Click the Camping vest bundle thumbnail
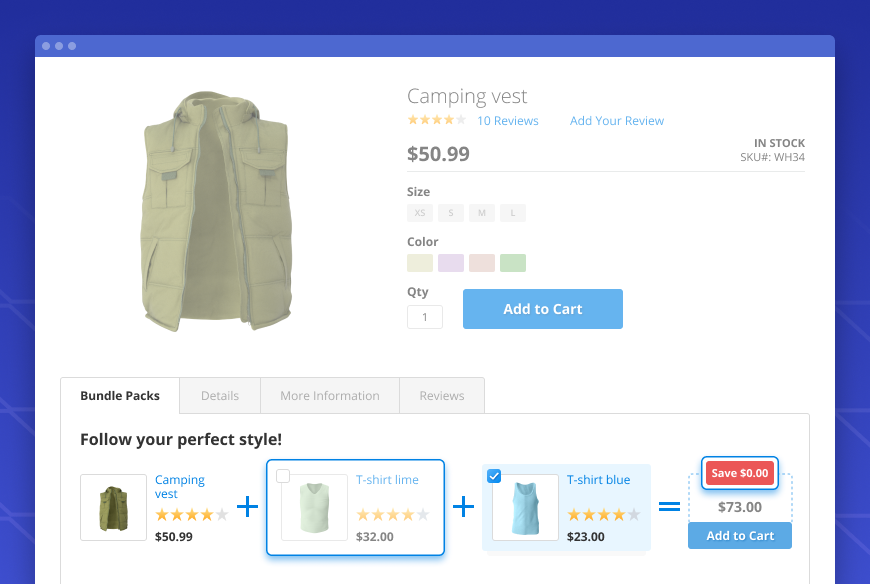The image size is (870, 584). [113, 507]
